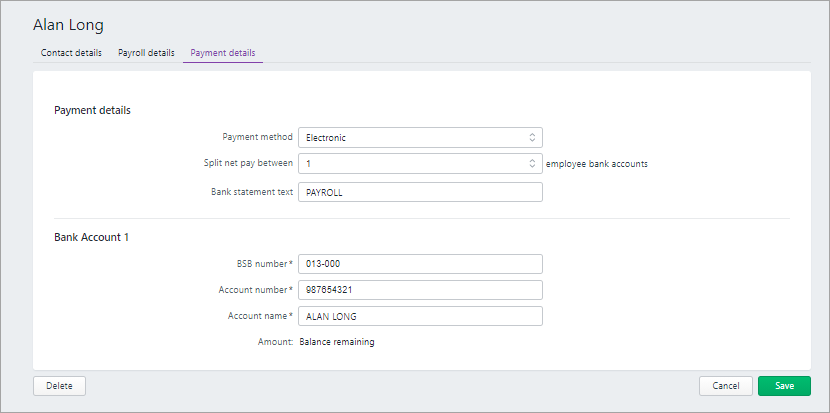Screen dimensions: 830x413
Task: Click into the Account number field
Action: point(420,290)
